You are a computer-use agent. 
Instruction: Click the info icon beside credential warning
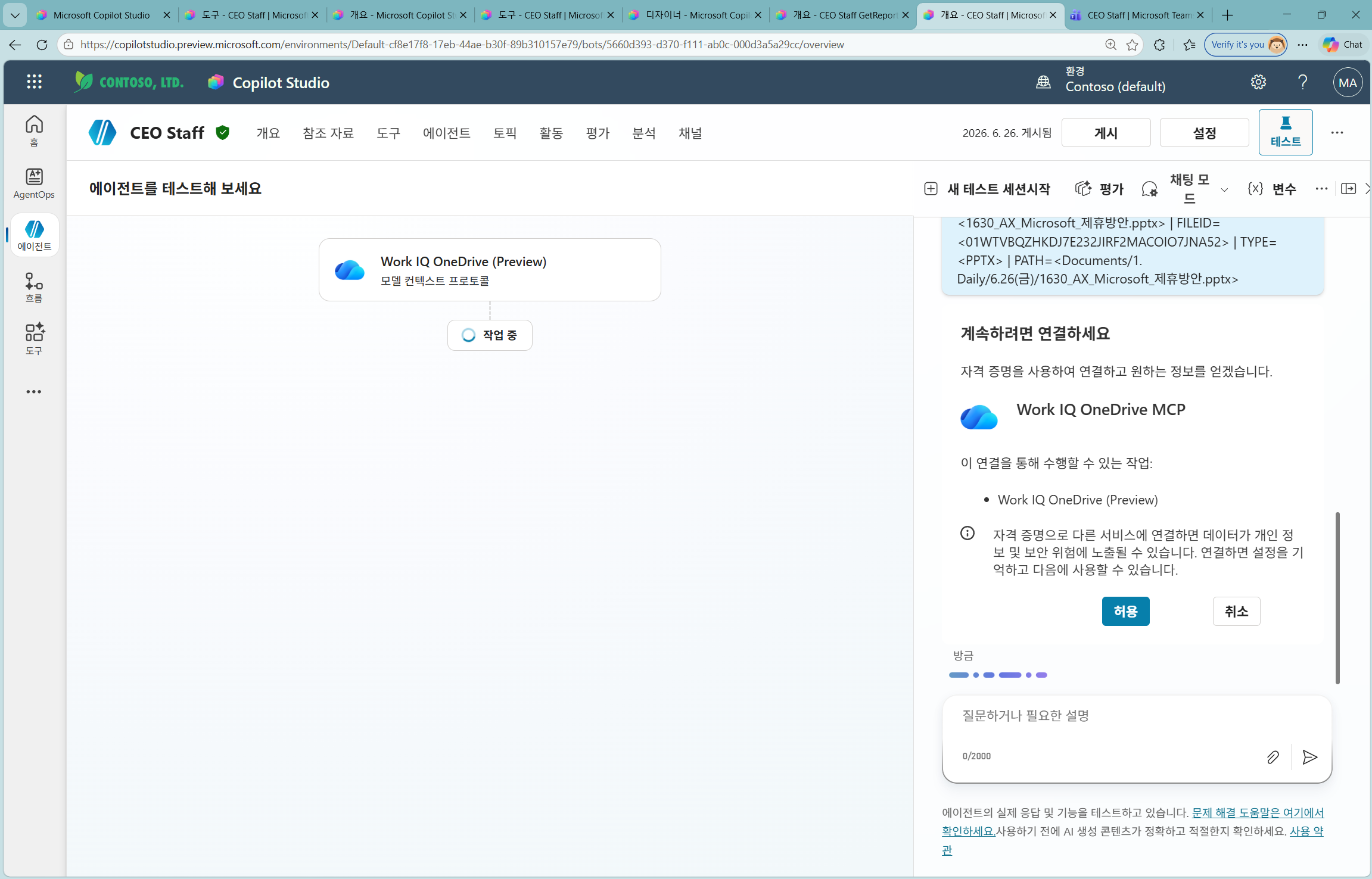[x=967, y=533]
